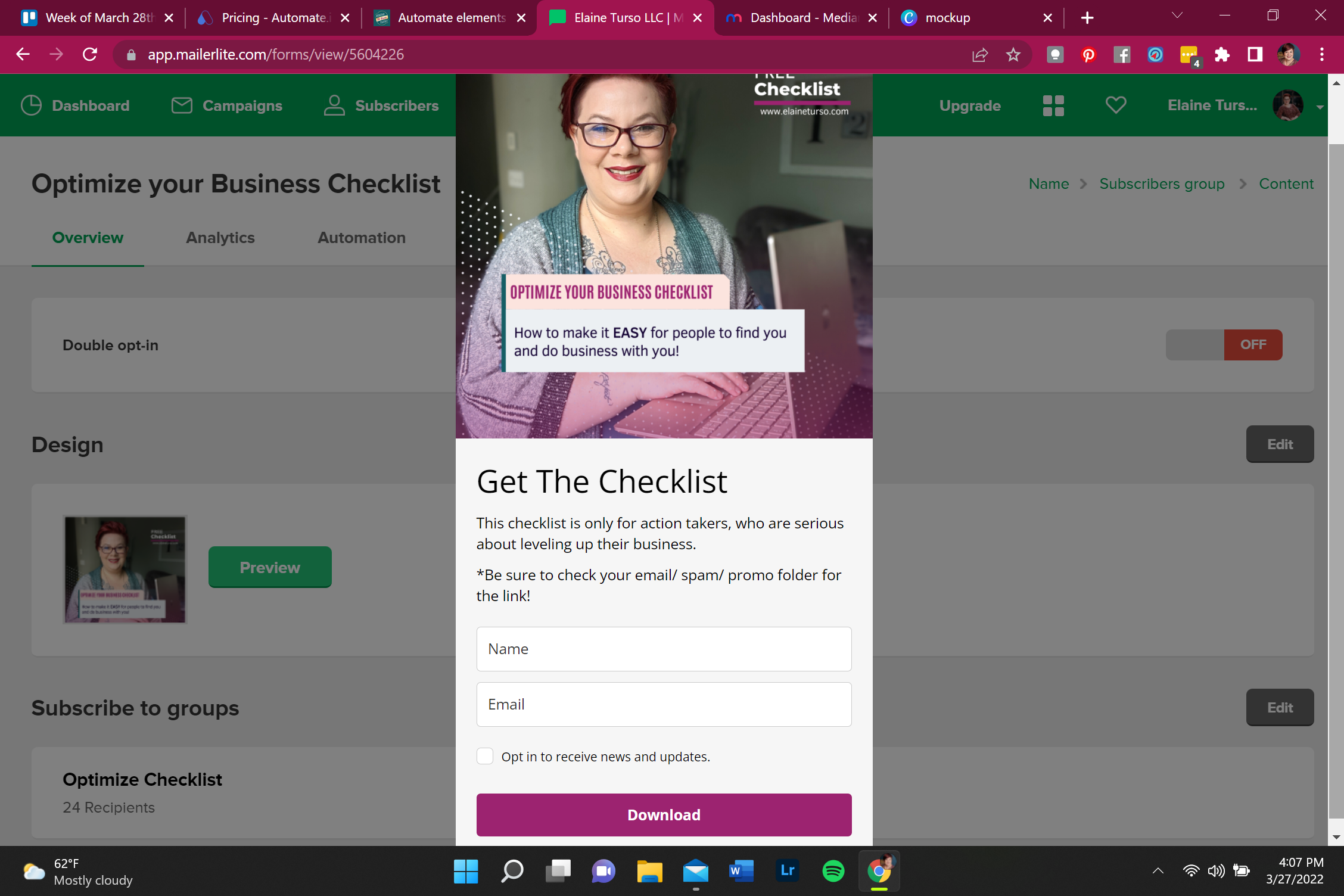This screenshot has width=1344, height=896.
Task: Expand the Elaine Turs... account dropdown arrow
Action: (x=1320, y=107)
